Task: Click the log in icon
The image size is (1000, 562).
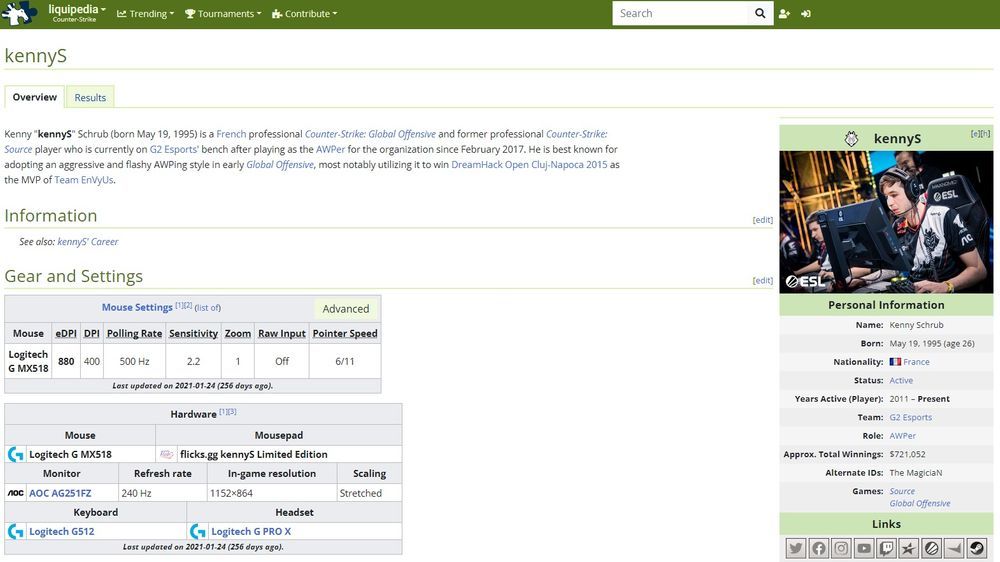Action: coord(806,14)
